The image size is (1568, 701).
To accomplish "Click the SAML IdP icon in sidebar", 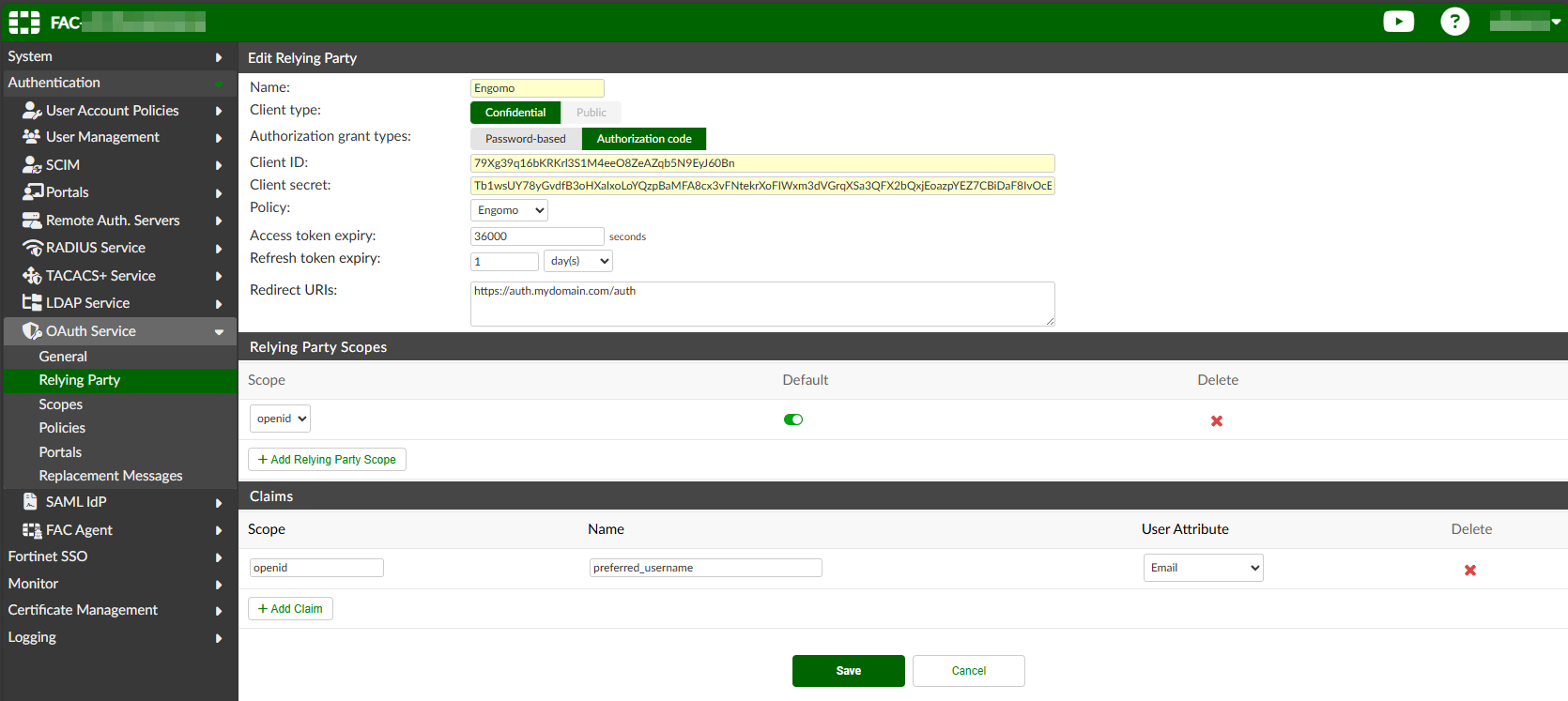I will pyautogui.click(x=31, y=502).
